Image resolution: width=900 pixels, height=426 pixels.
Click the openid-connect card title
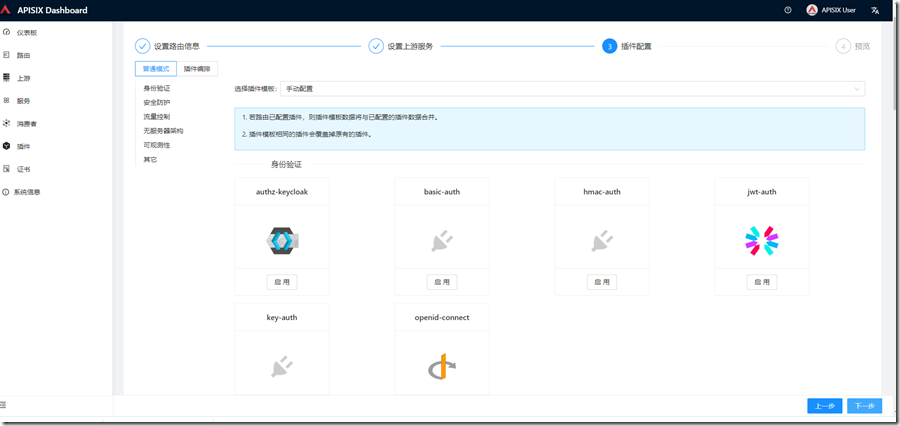[x=442, y=317]
